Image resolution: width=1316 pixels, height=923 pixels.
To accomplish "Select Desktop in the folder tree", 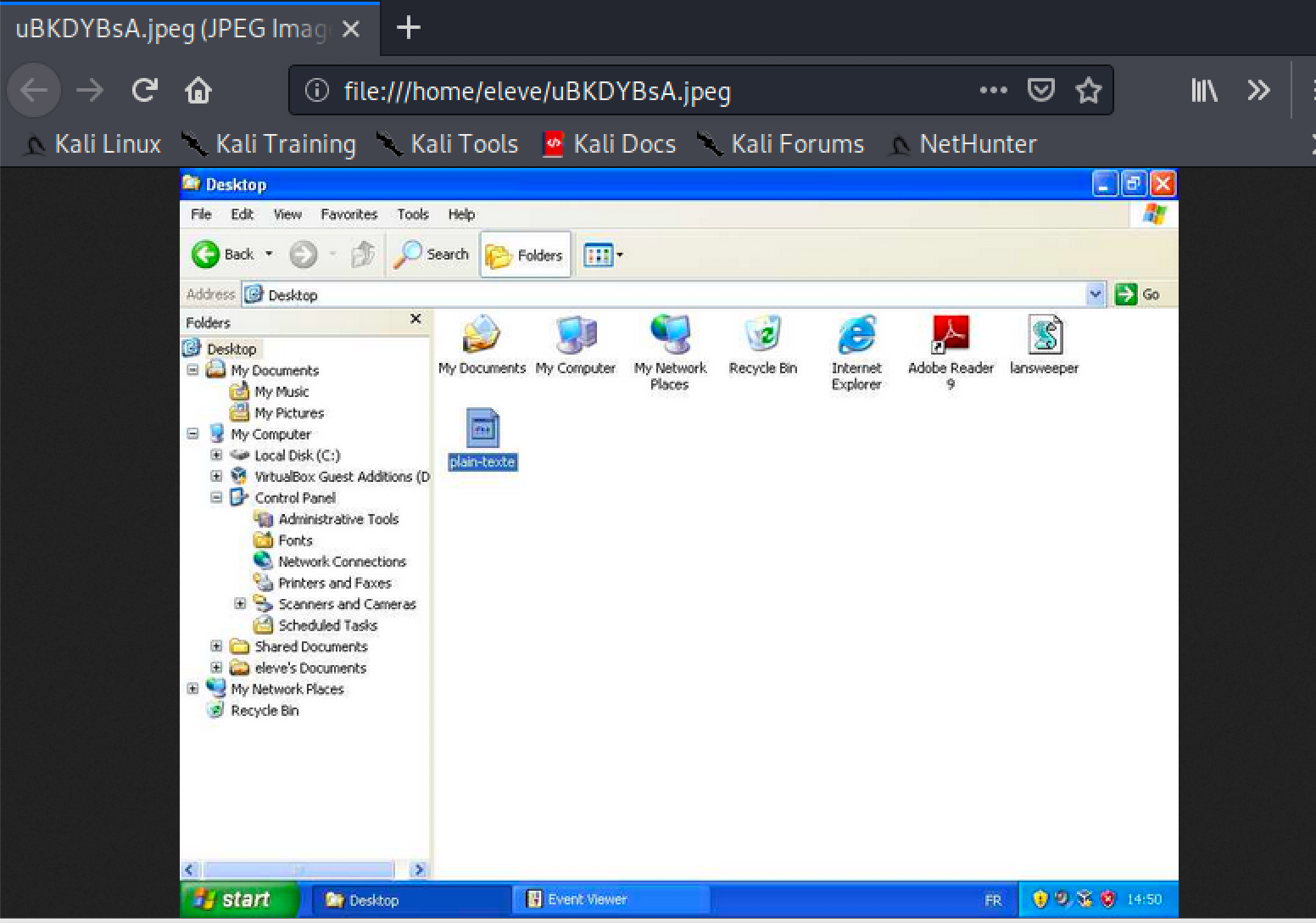I will click(x=231, y=349).
